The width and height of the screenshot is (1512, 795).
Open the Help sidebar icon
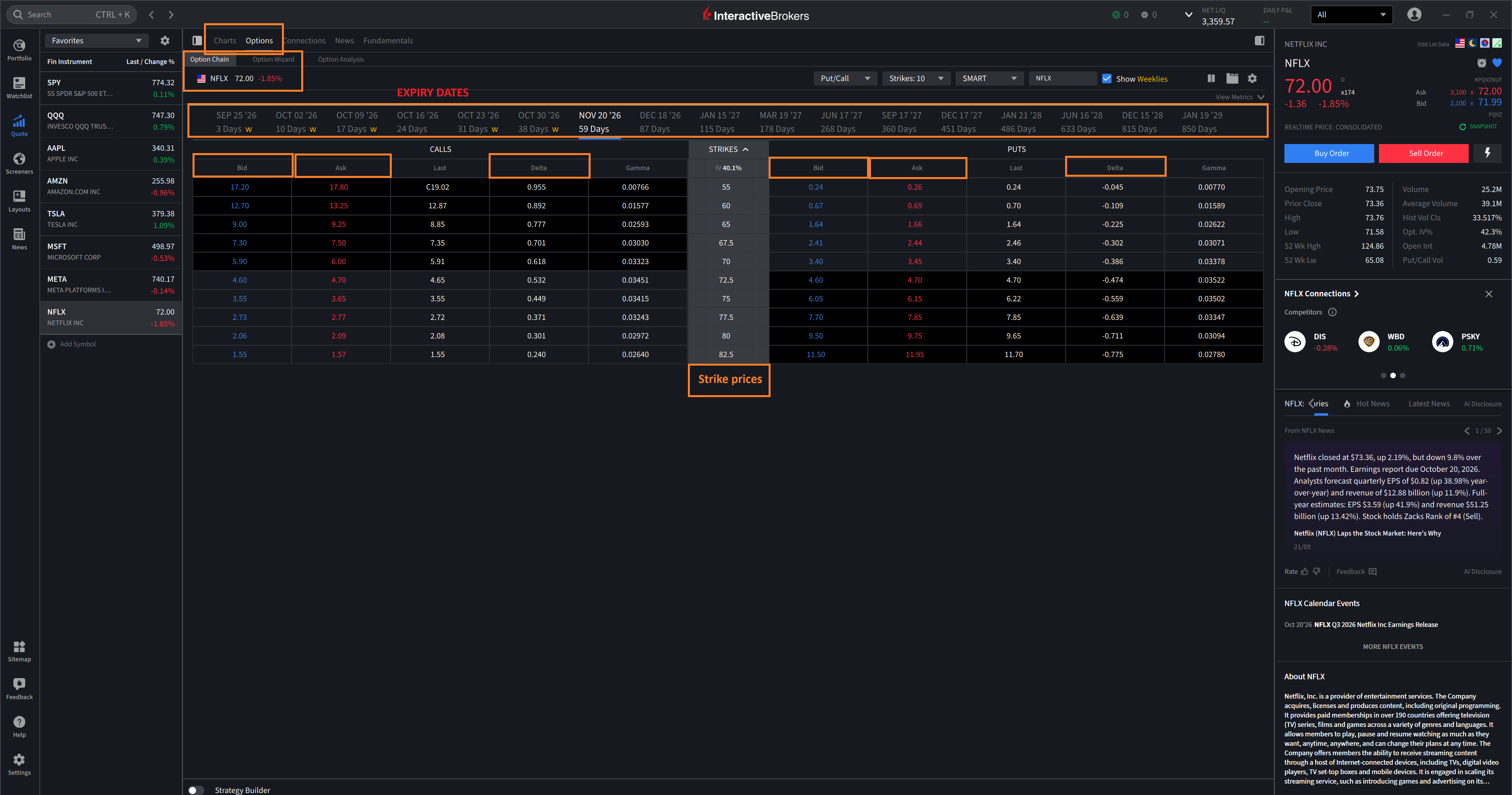[19, 727]
